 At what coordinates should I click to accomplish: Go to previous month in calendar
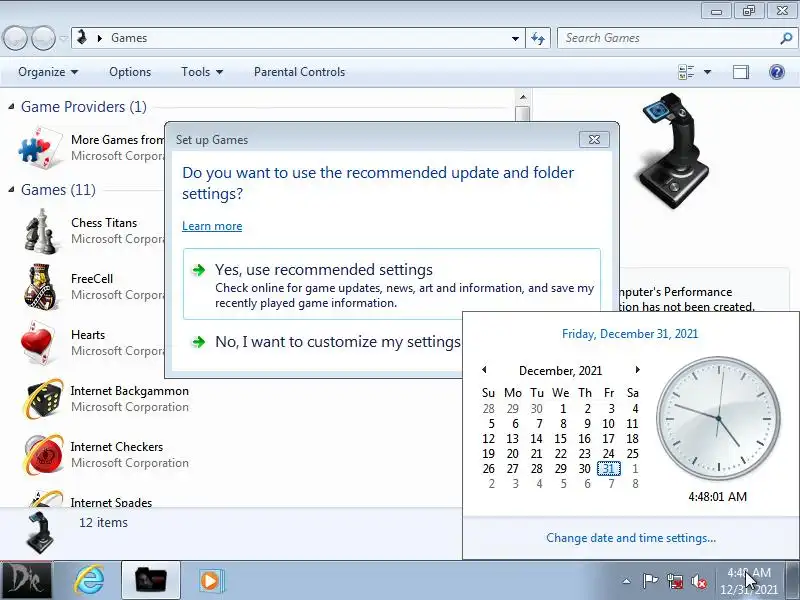(x=484, y=369)
